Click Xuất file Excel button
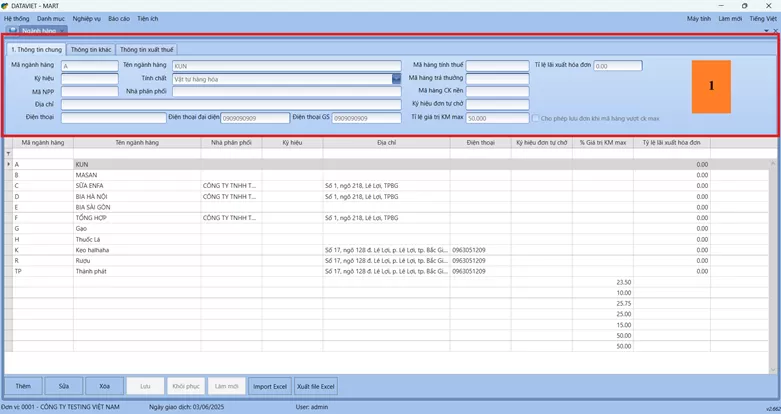This screenshot has height=414, width=781. tap(316, 386)
